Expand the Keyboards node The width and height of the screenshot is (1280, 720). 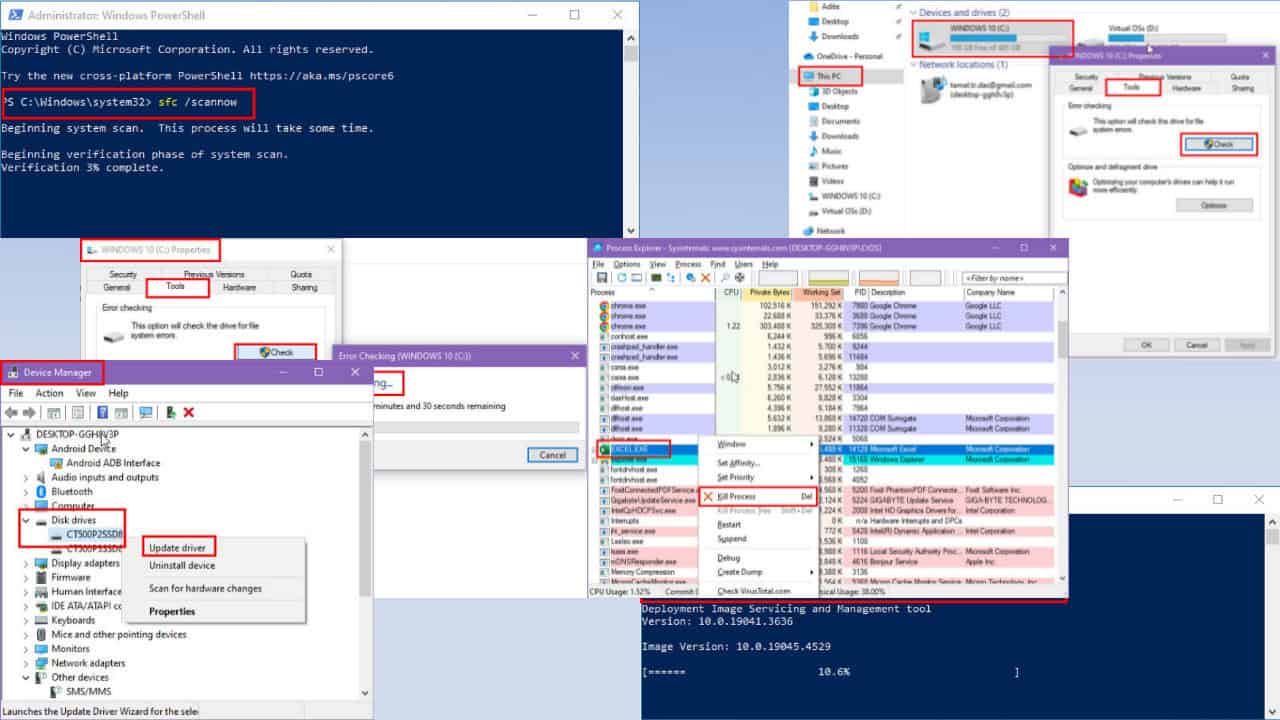click(26, 620)
